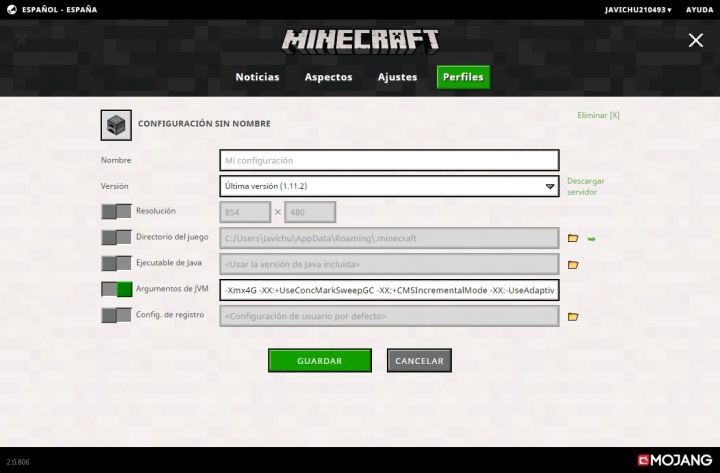
Task: Click the JVM arguments text field
Action: click(389, 290)
